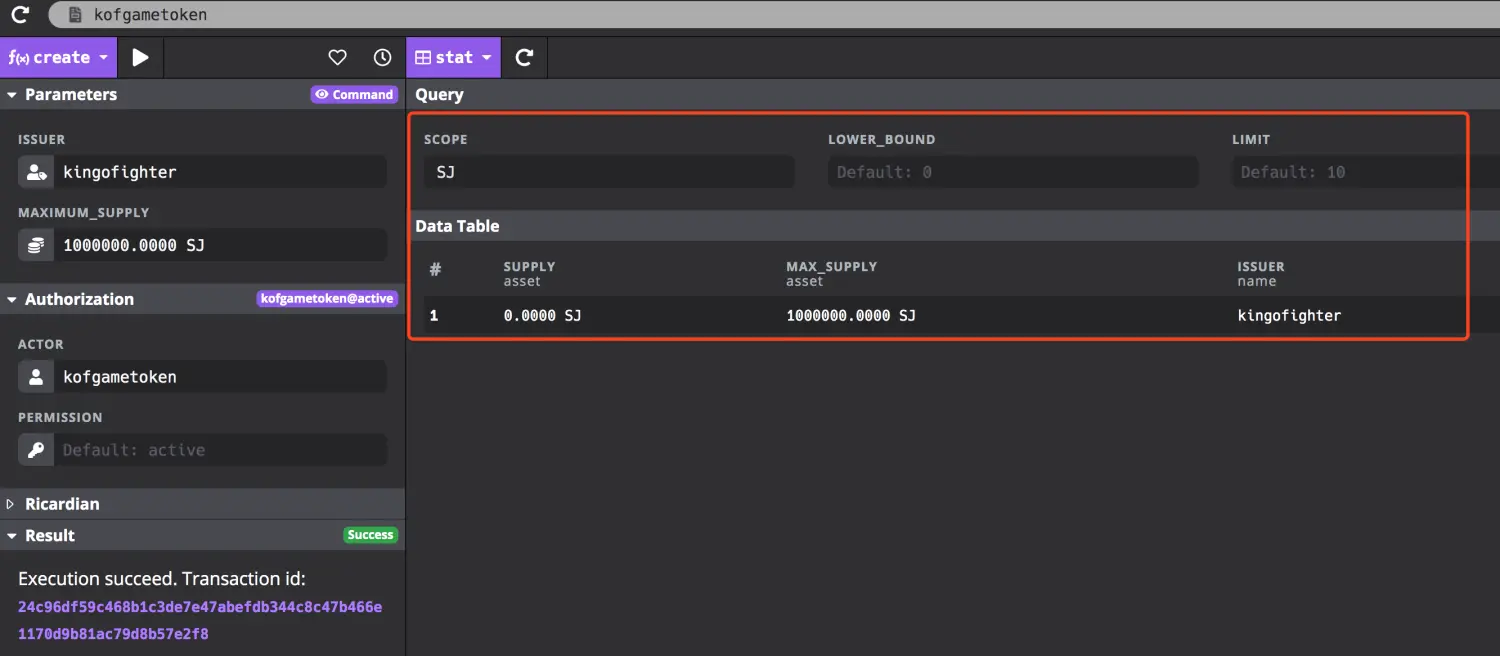The image size is (1500, 656).
Task: Click the kofgametoken@active authorization badge
Action: (x=327, y=299)
